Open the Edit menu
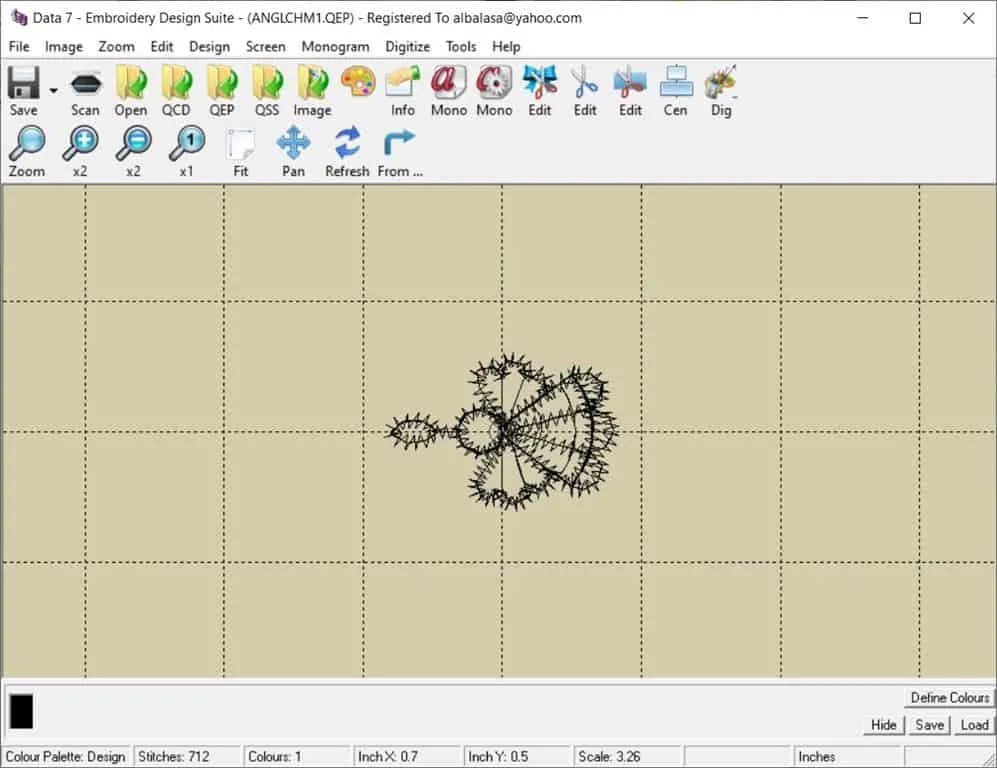 tap(162, 46)
